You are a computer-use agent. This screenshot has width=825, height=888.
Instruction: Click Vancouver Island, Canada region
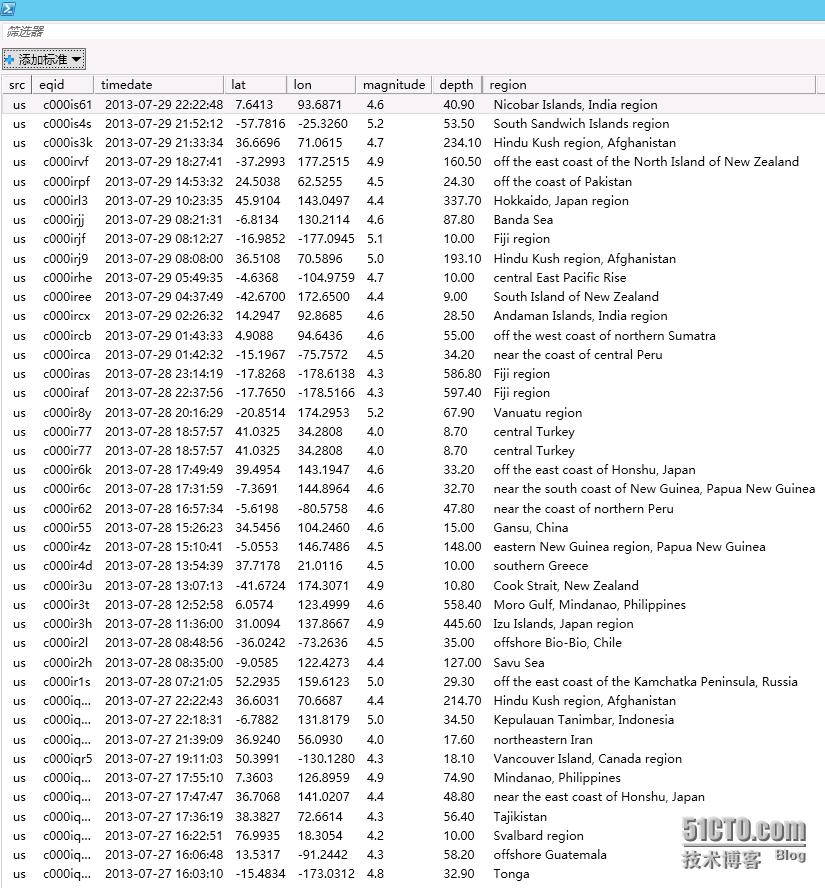(587, 759)
